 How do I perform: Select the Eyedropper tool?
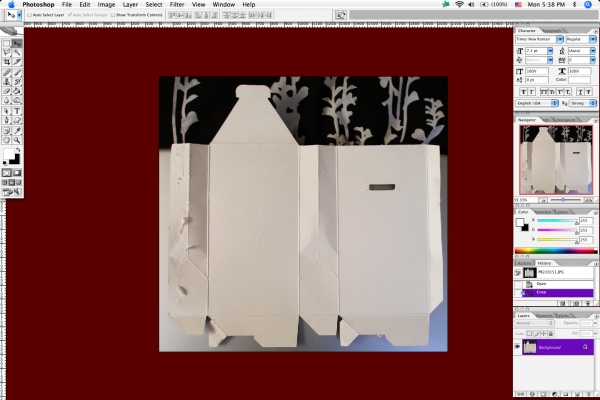click(17, 131)
